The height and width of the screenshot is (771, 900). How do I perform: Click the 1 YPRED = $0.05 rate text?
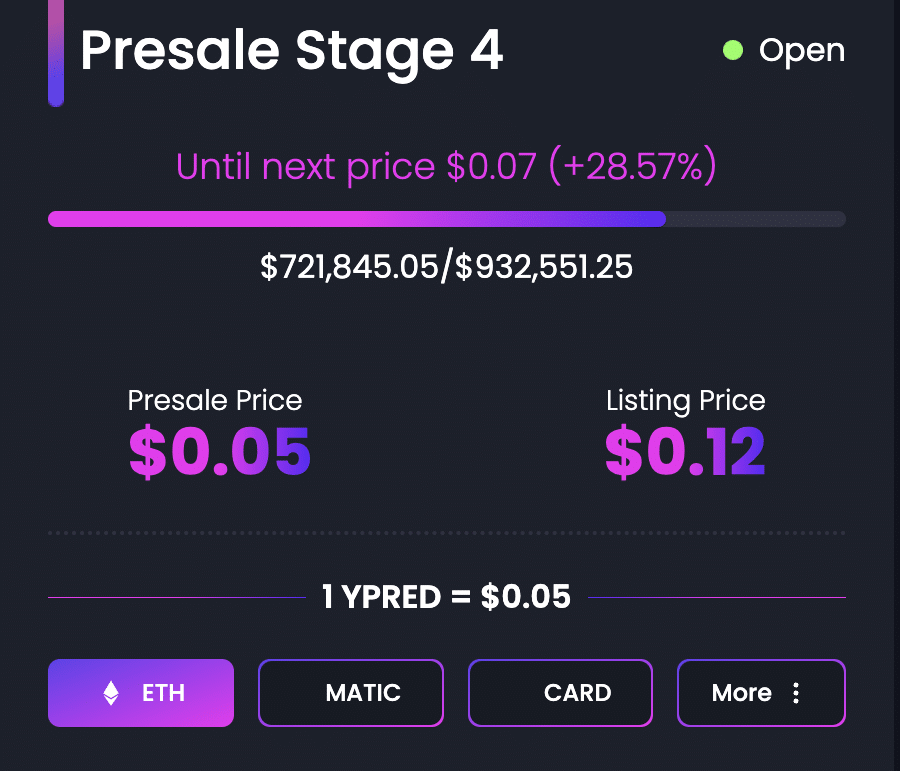pos(446,597)
